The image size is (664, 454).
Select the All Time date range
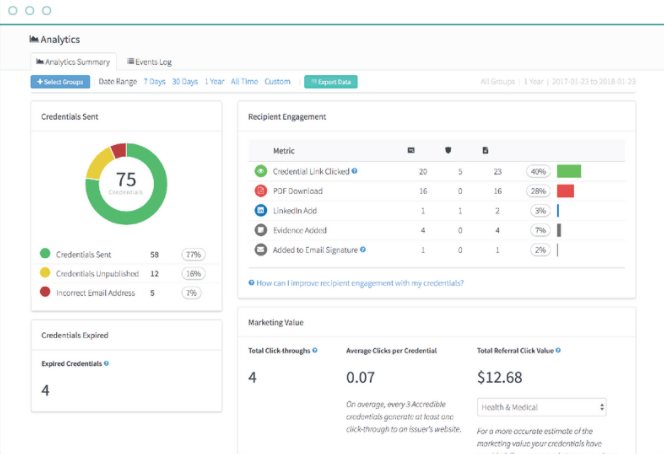244,82
